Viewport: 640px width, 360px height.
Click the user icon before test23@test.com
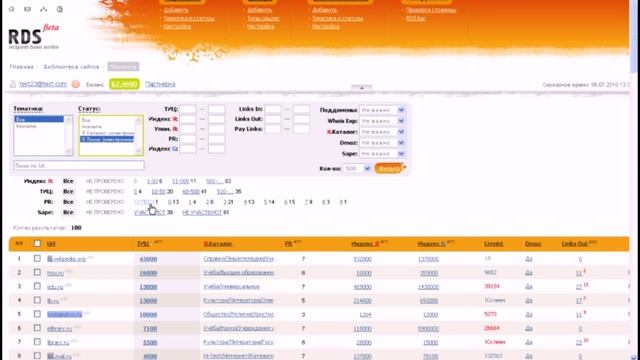click(x=13, y=84)
